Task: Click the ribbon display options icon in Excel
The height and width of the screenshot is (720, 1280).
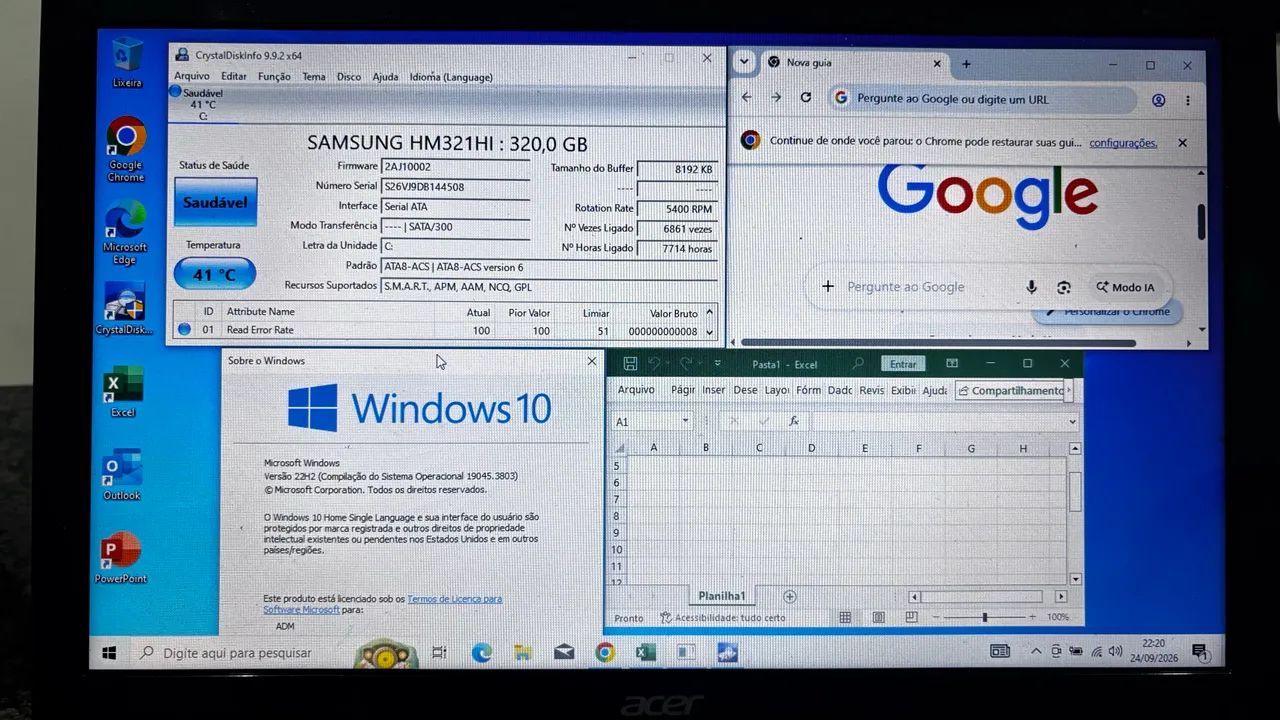Action: coord(952,364)
